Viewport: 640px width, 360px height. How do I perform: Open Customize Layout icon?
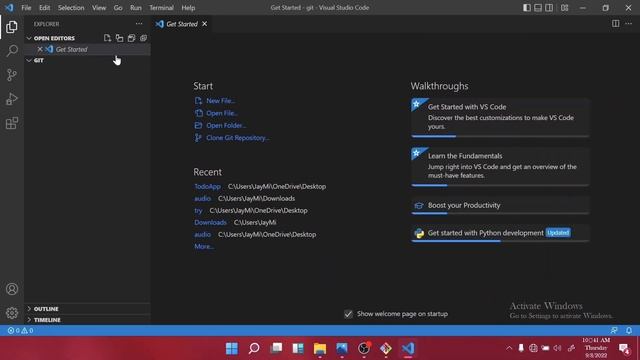click(x=564, y=7)
